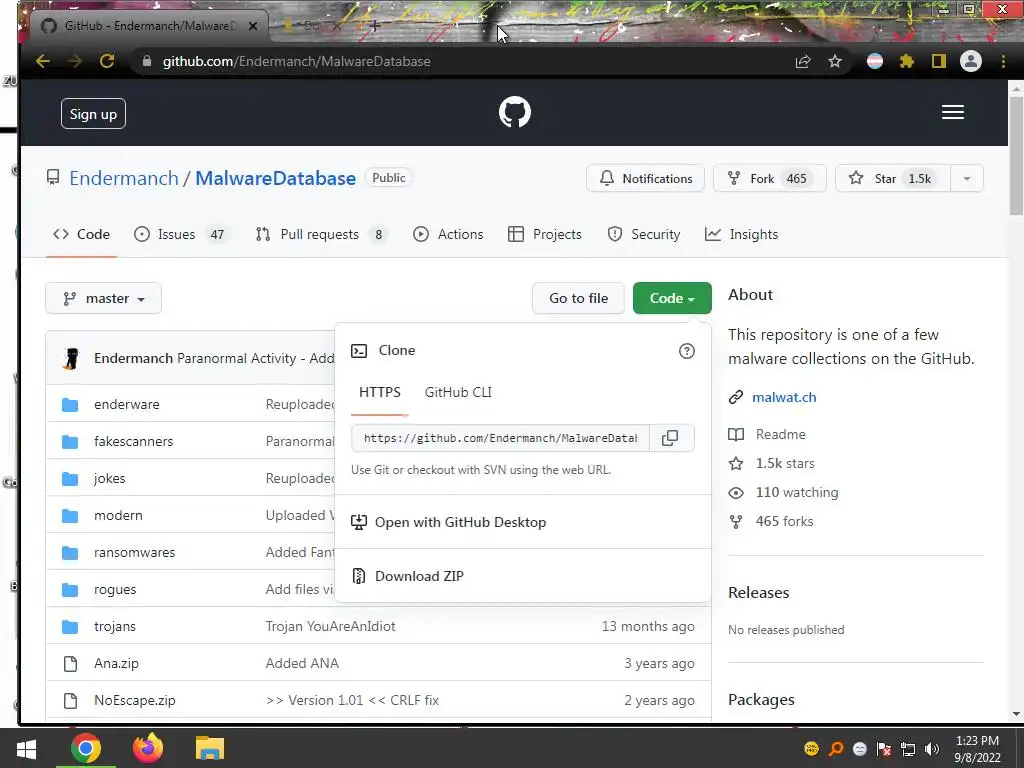Image resolution: width=1024 pixels, height=768 pixels.
Task: Fork the repository with Fork button
Action: 769,178
